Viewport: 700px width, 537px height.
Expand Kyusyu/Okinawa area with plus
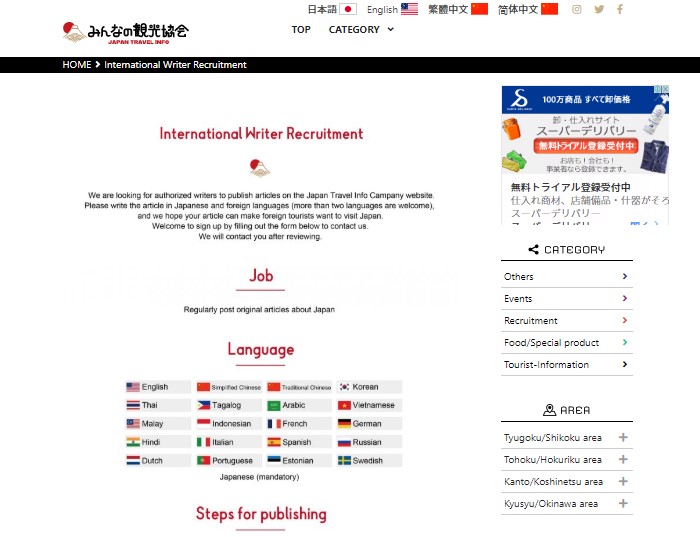pyautogui.click(x=623, y=504)
